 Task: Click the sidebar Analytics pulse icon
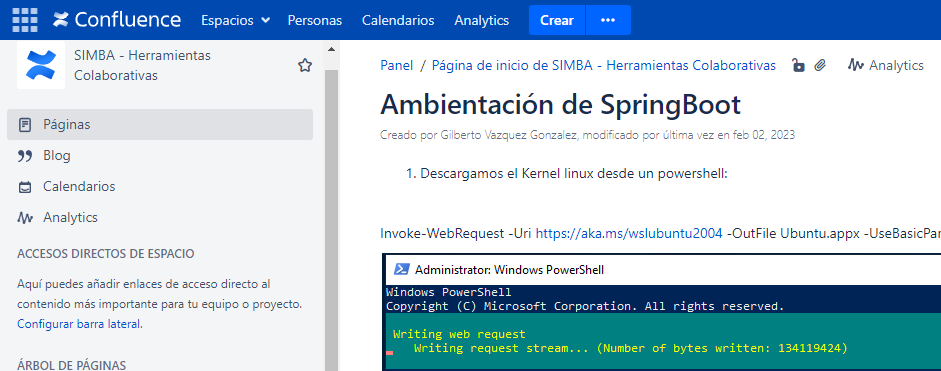pyautogui.click(x=25, y=217)
